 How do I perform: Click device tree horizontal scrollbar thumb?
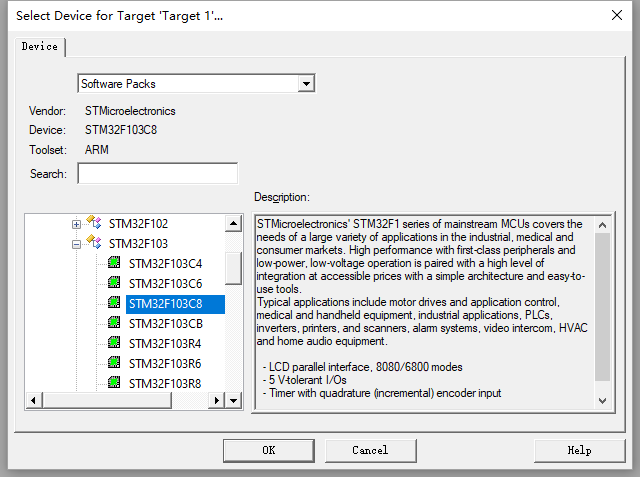pyautogui.click(x=107, y=400)
